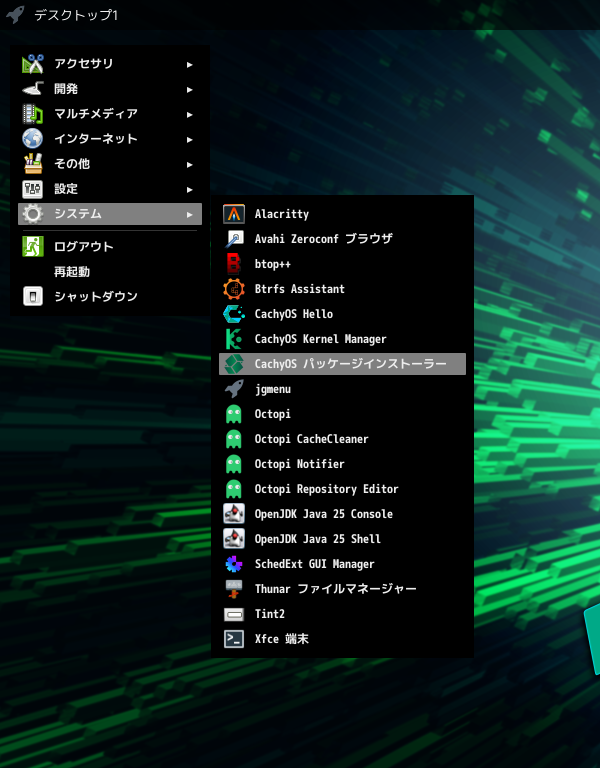Open Octopi CacheCleaner entry
Viewport: 600px width, 768px height.
pyautogui.click(x=342, y=439)
